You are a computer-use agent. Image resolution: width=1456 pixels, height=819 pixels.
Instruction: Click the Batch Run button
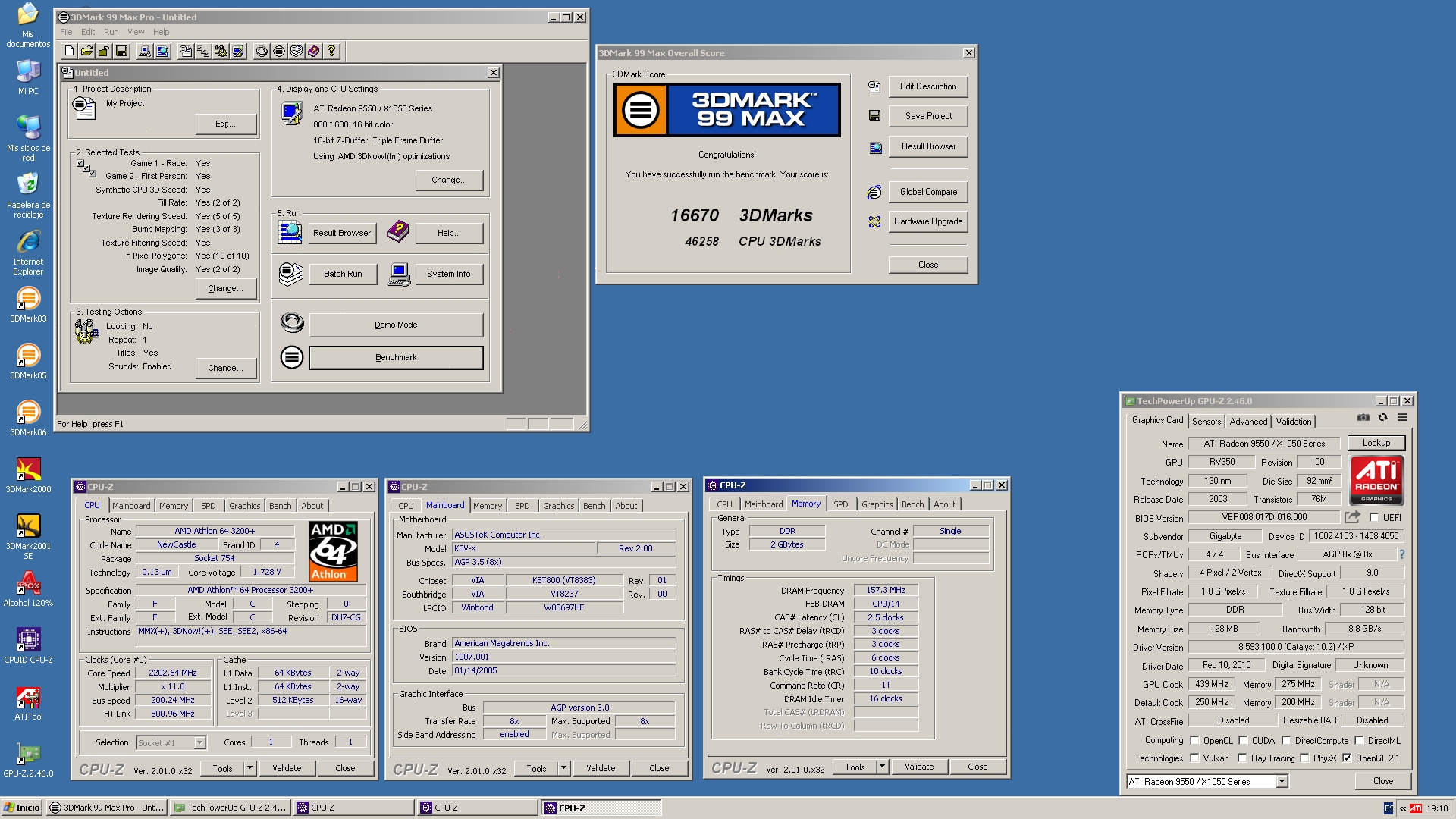[x=343, y=274]
